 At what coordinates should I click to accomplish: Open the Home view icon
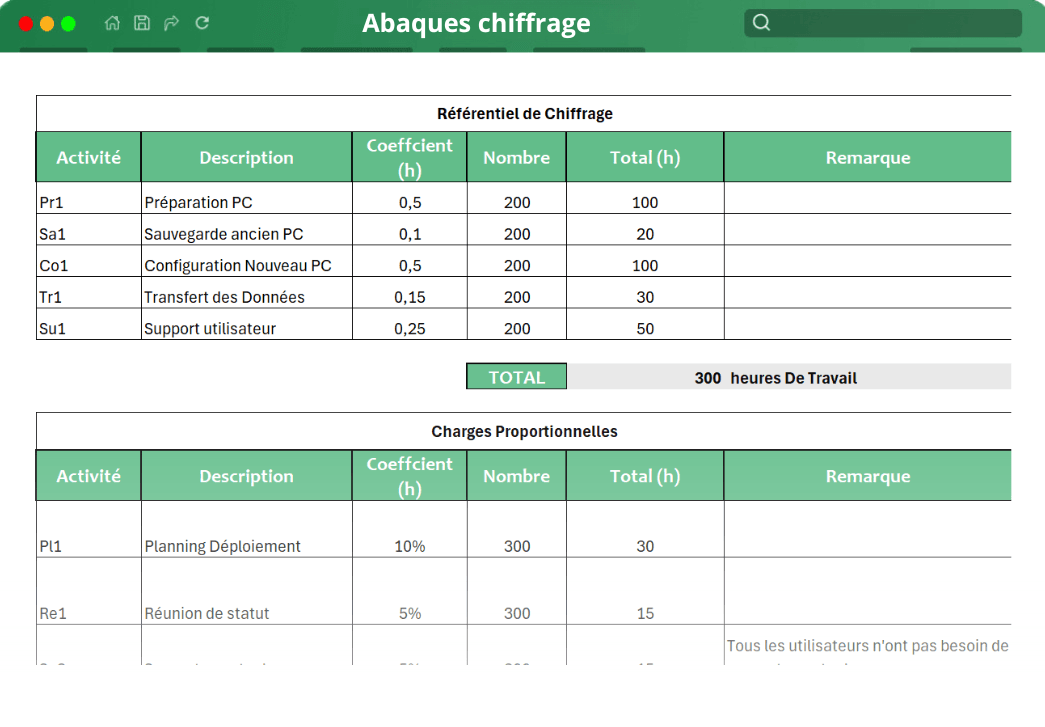pos(112,22)
